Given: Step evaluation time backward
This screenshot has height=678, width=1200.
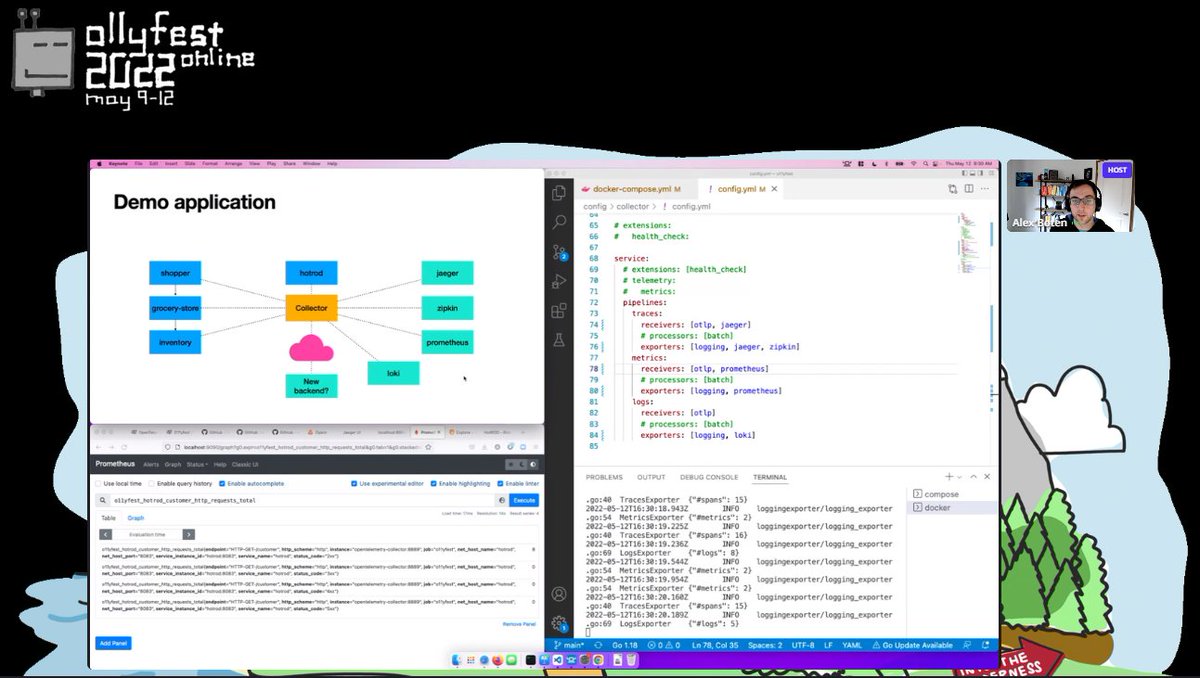Looking at the screenshot, I should [104, 534].
